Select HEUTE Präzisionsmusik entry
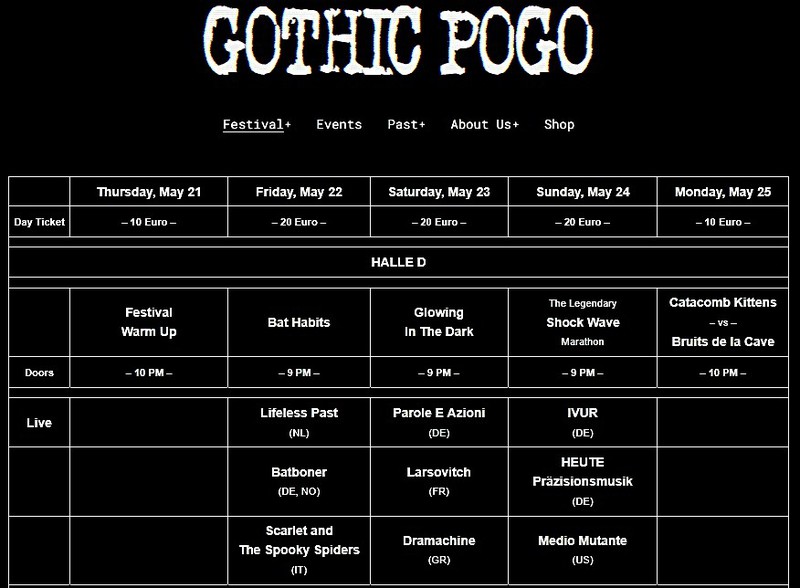Image resolution: width=800 pixels, height=588 pixels. pos(582,472)
